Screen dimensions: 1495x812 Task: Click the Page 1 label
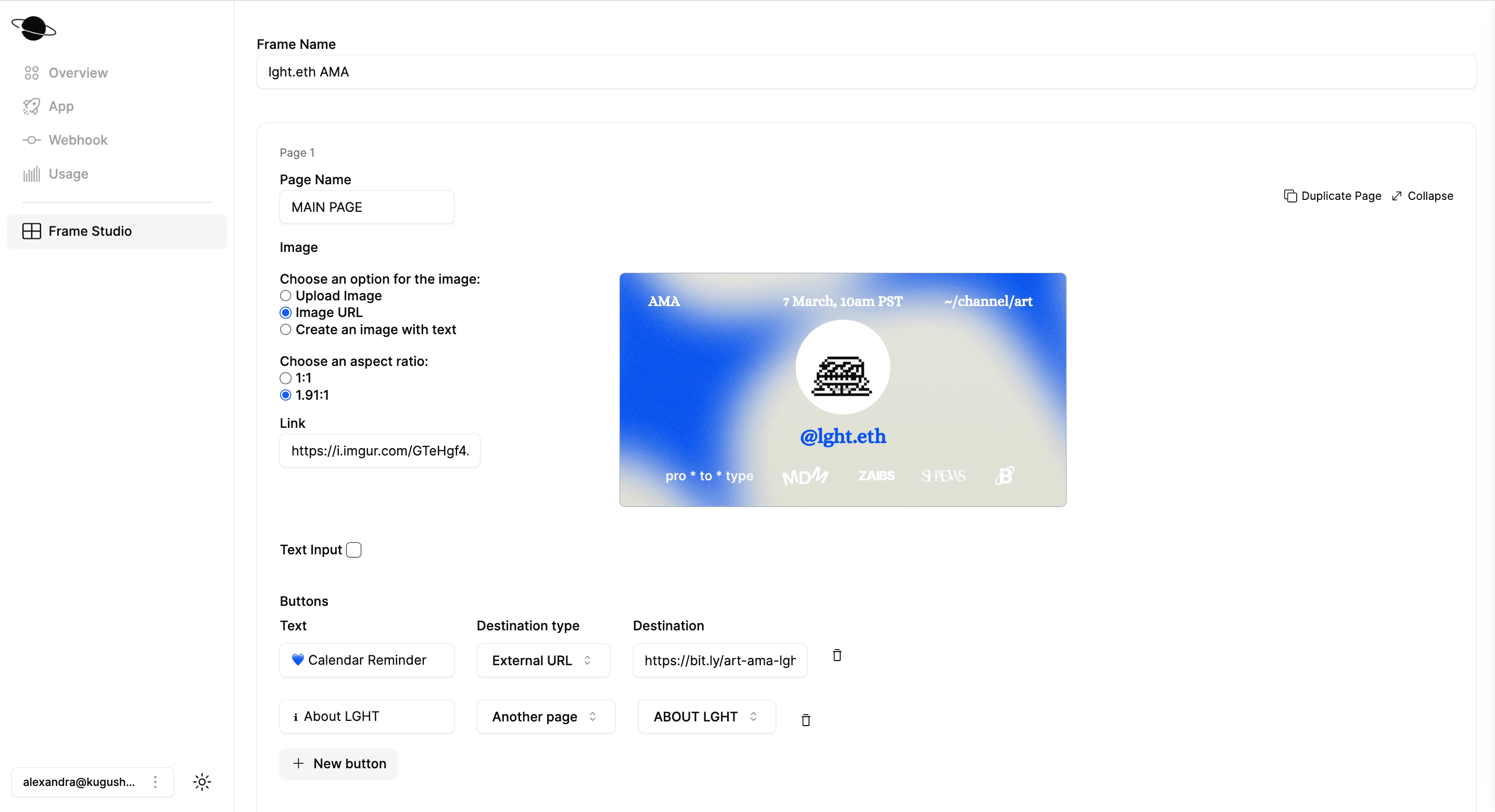coord(297,153)
